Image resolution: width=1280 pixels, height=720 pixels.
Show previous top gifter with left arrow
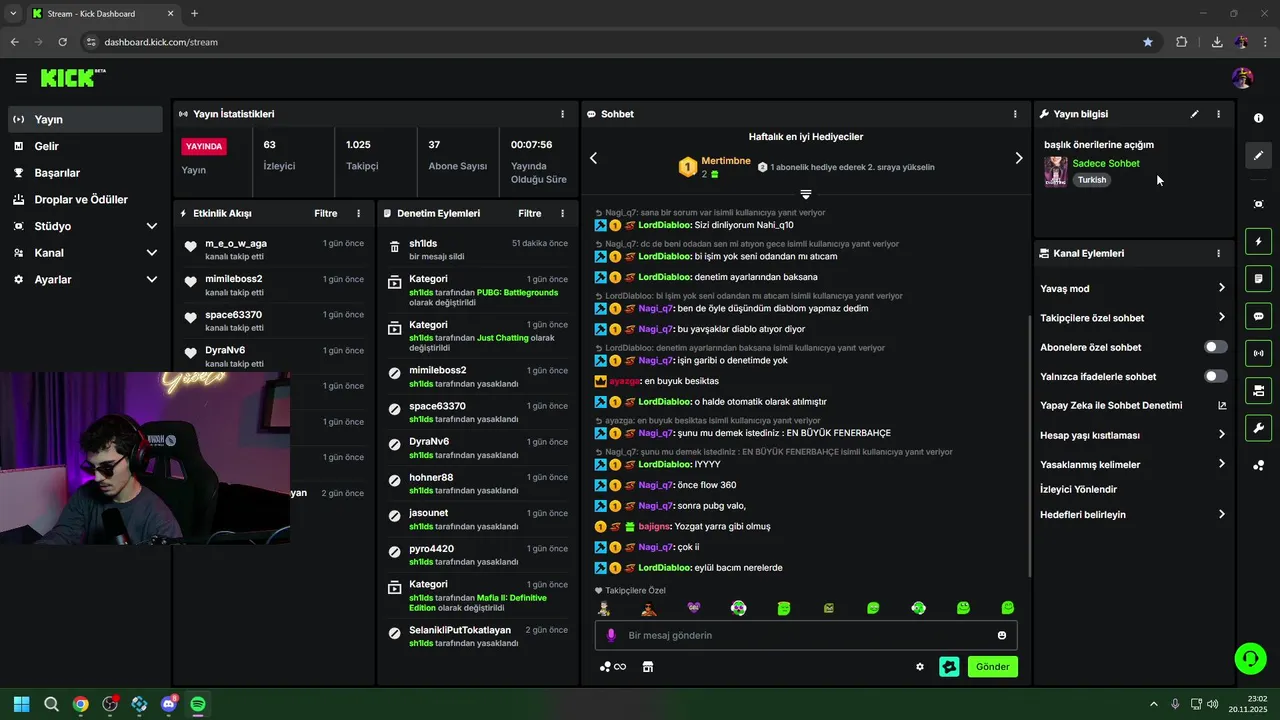[x=593, y=158]
